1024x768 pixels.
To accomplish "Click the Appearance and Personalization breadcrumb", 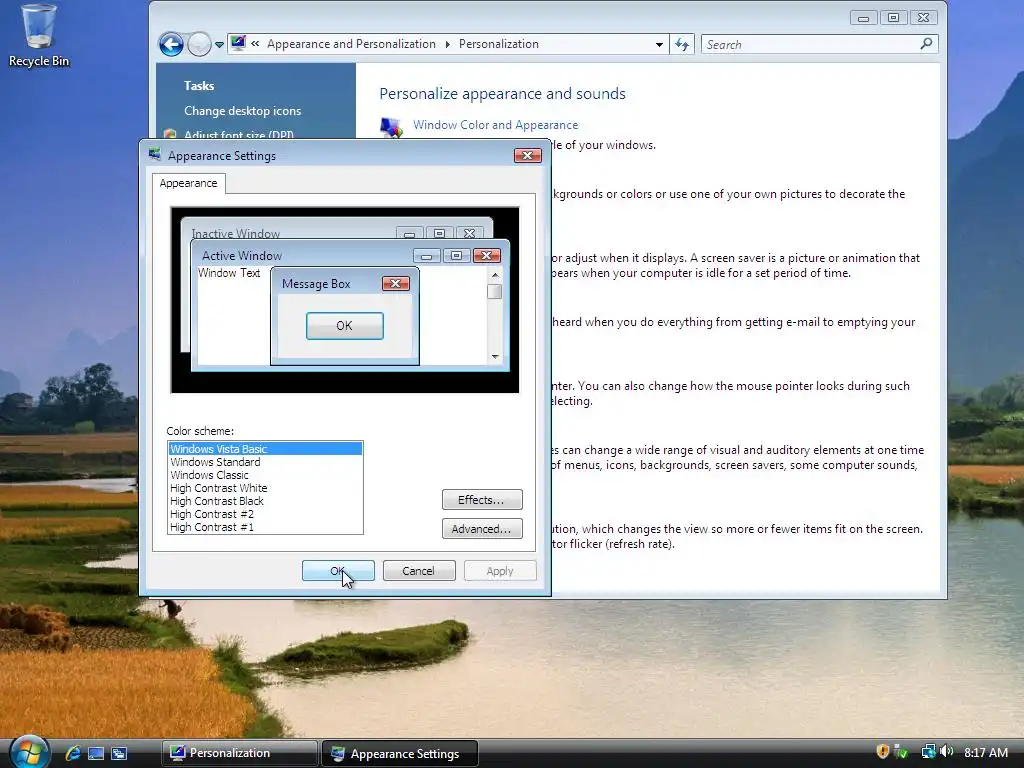I will coord(351,44).
